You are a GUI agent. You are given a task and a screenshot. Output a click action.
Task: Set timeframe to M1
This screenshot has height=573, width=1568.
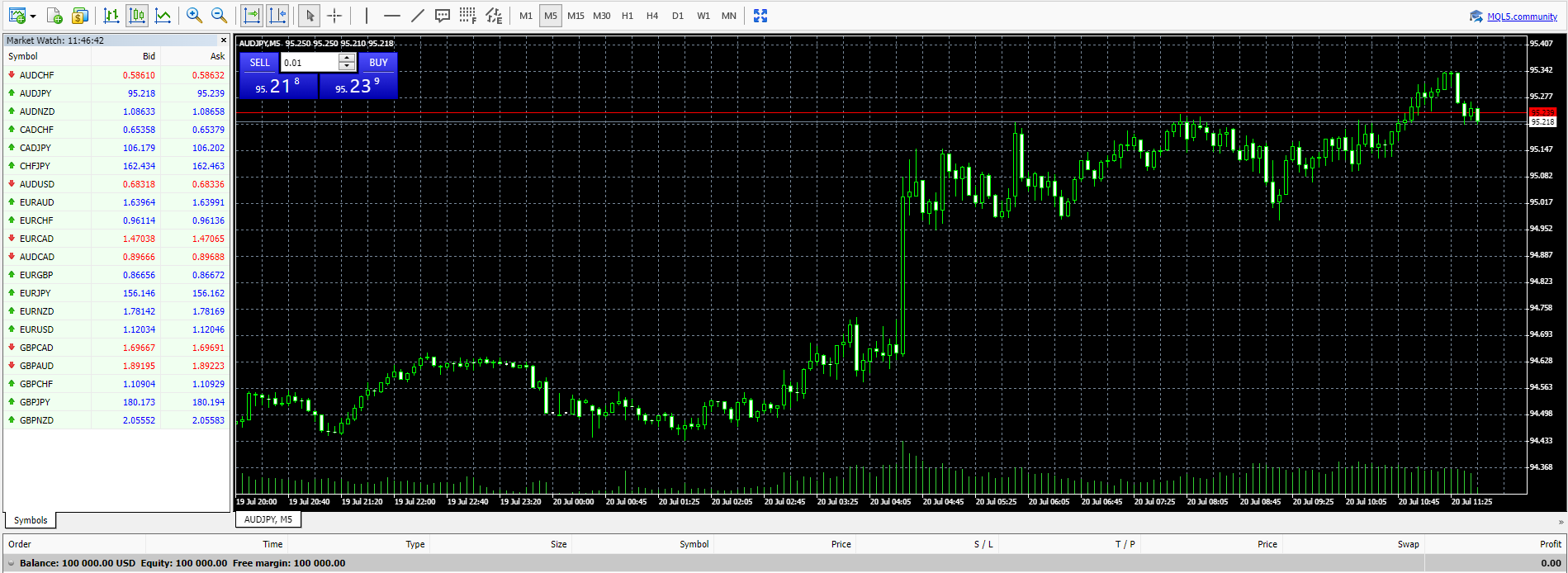pos(526,16)
